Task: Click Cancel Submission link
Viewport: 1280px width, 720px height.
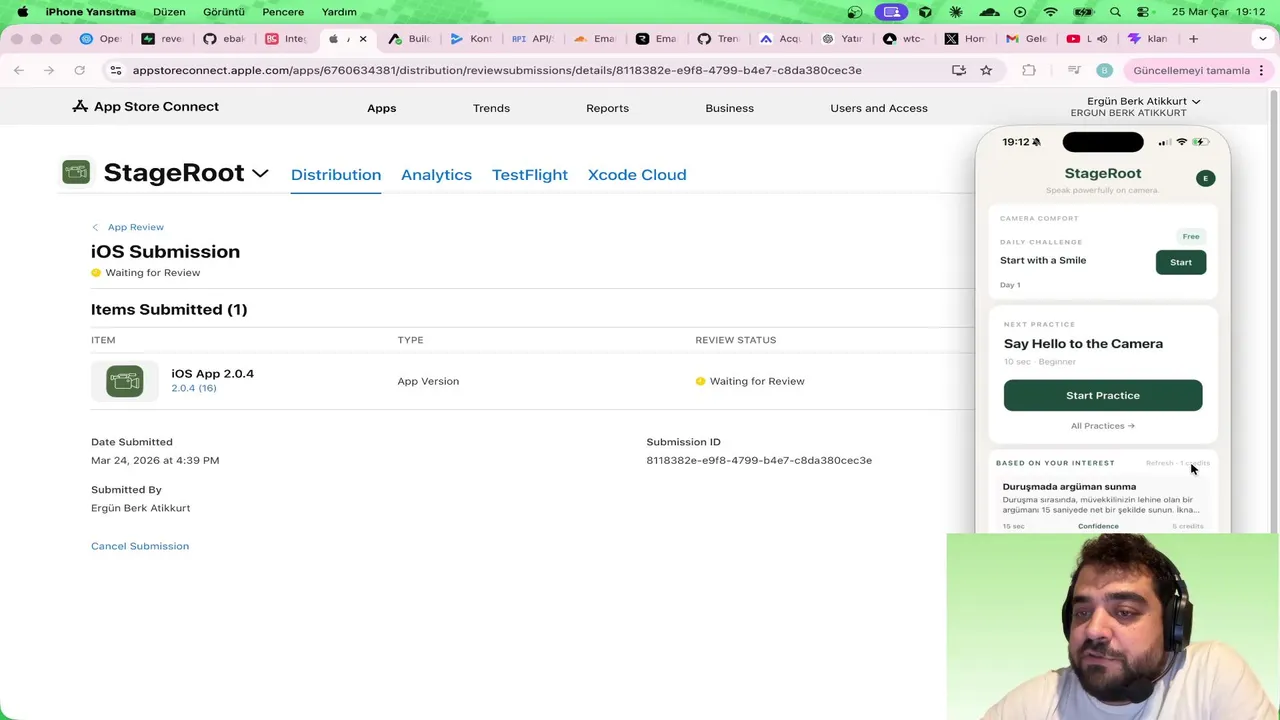Action: [x=140, y=546]
